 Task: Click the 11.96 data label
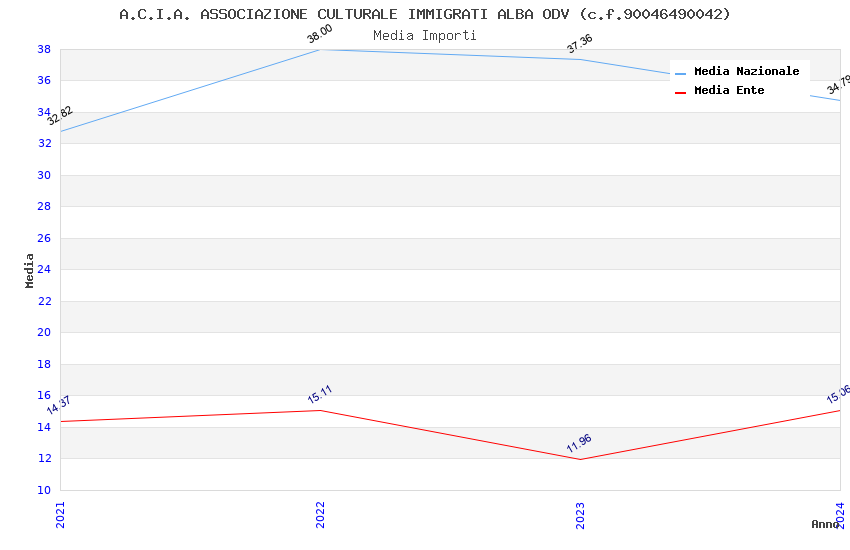point(579,443)
